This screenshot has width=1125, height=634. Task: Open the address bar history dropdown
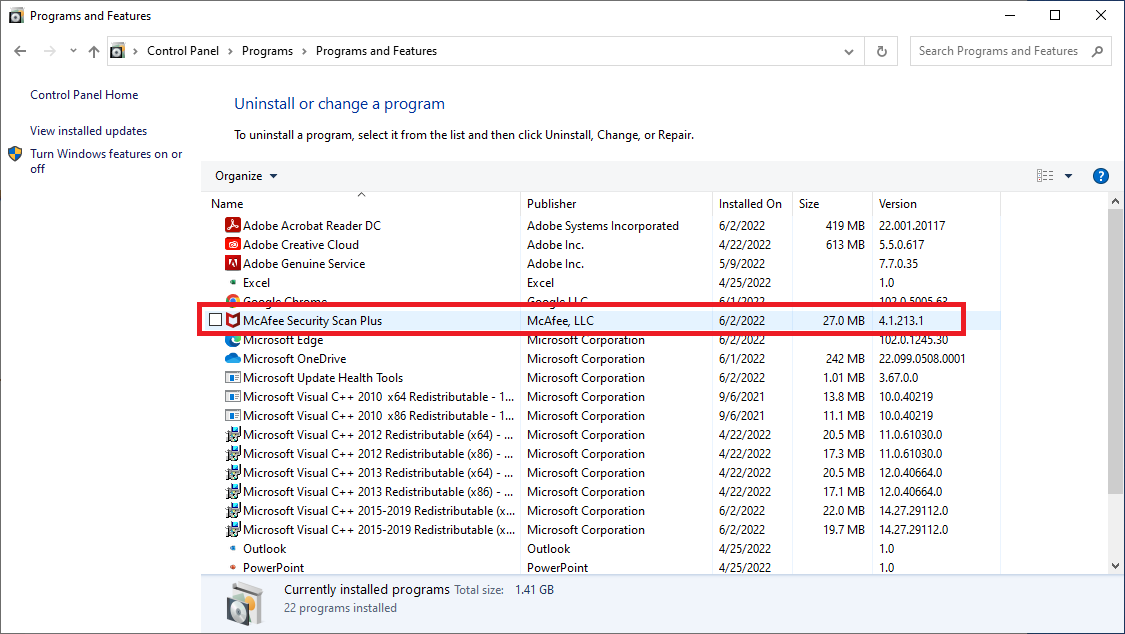848,50
